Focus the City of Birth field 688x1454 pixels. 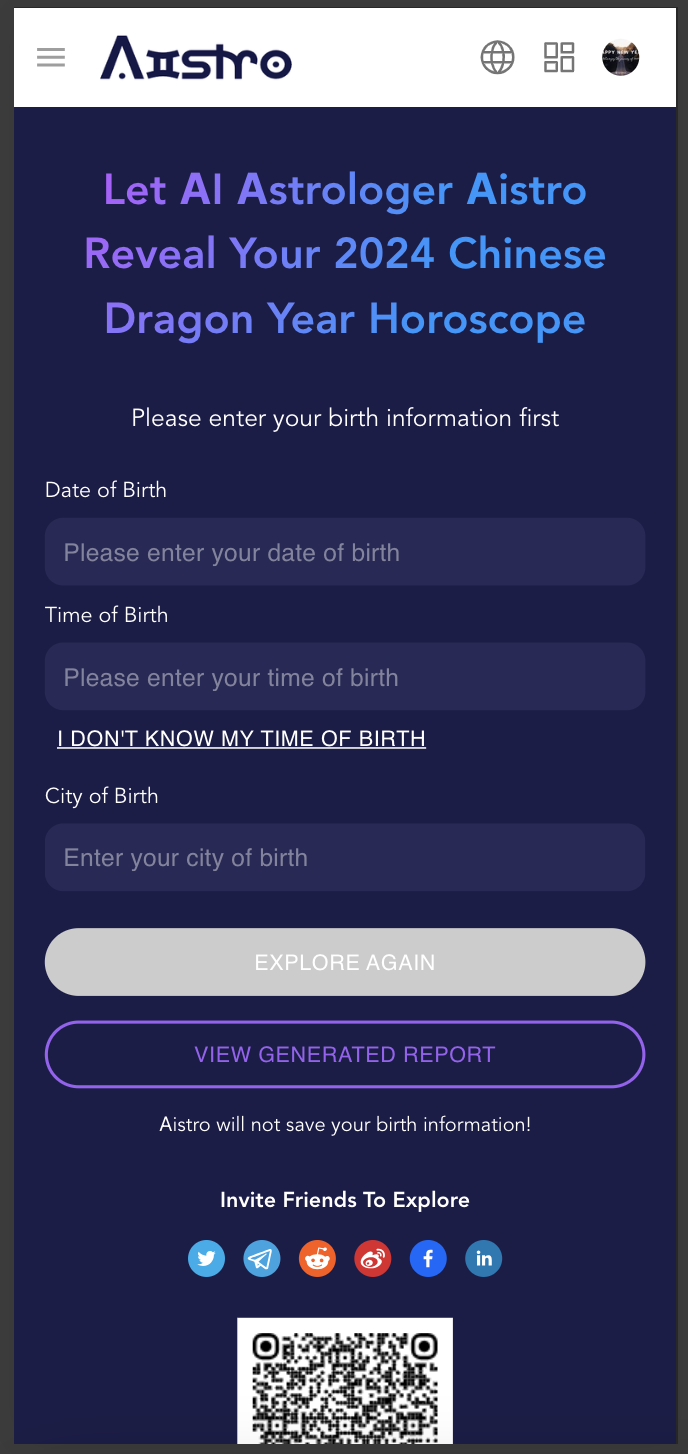345,857
